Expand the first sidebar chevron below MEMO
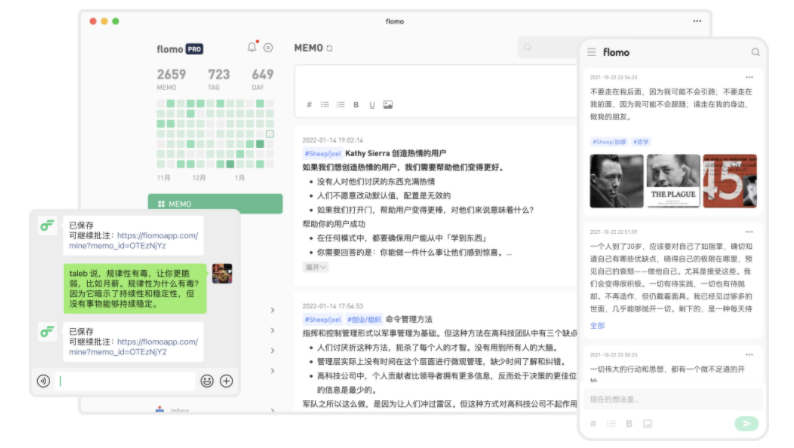Viewport: 794px width, 448px height. [x=272, y=310]
